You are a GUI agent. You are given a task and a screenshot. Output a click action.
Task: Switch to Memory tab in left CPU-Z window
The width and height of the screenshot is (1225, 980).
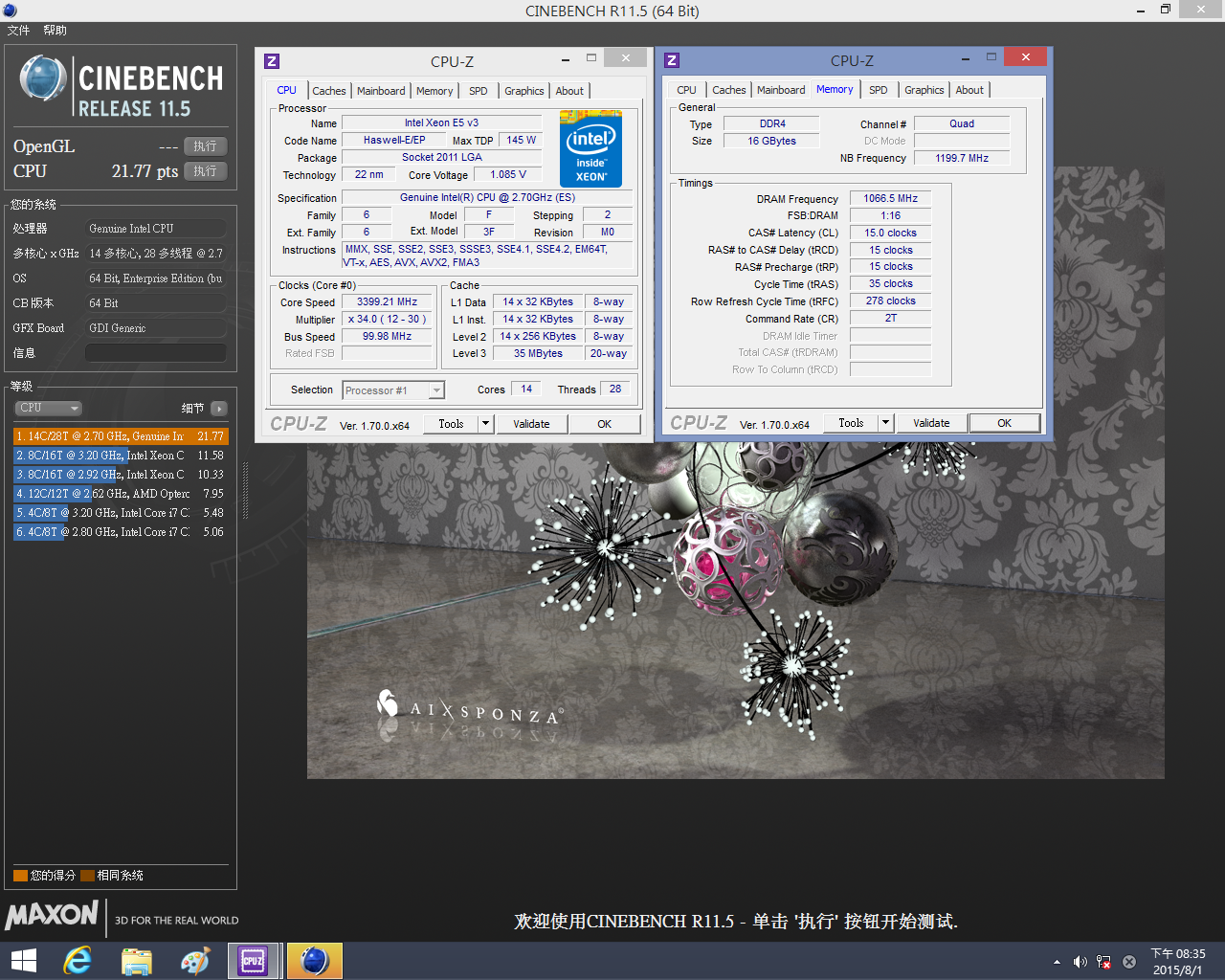point(434,91)
